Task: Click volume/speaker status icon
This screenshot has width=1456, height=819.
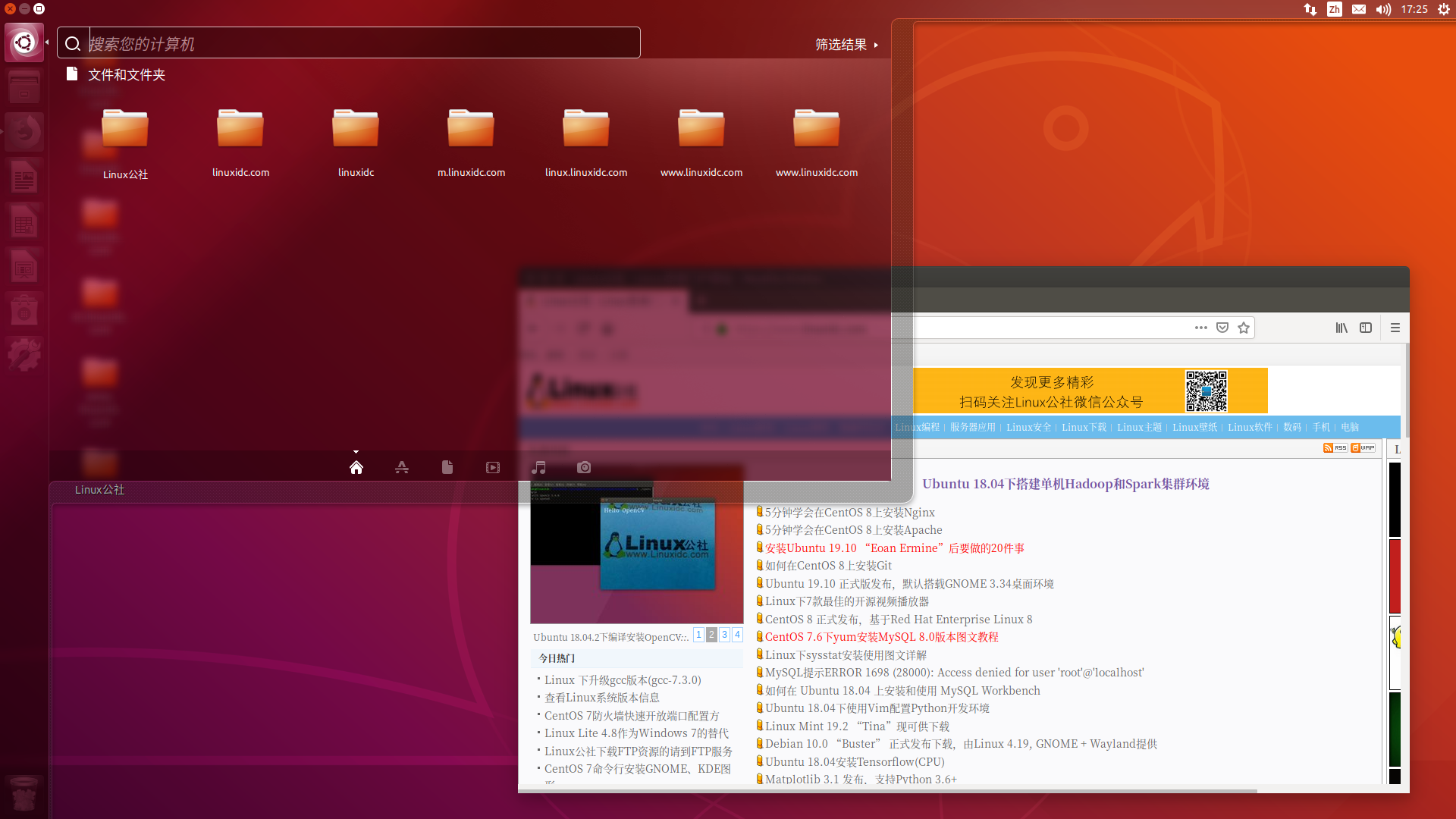Action: (x=1383, y=9)
